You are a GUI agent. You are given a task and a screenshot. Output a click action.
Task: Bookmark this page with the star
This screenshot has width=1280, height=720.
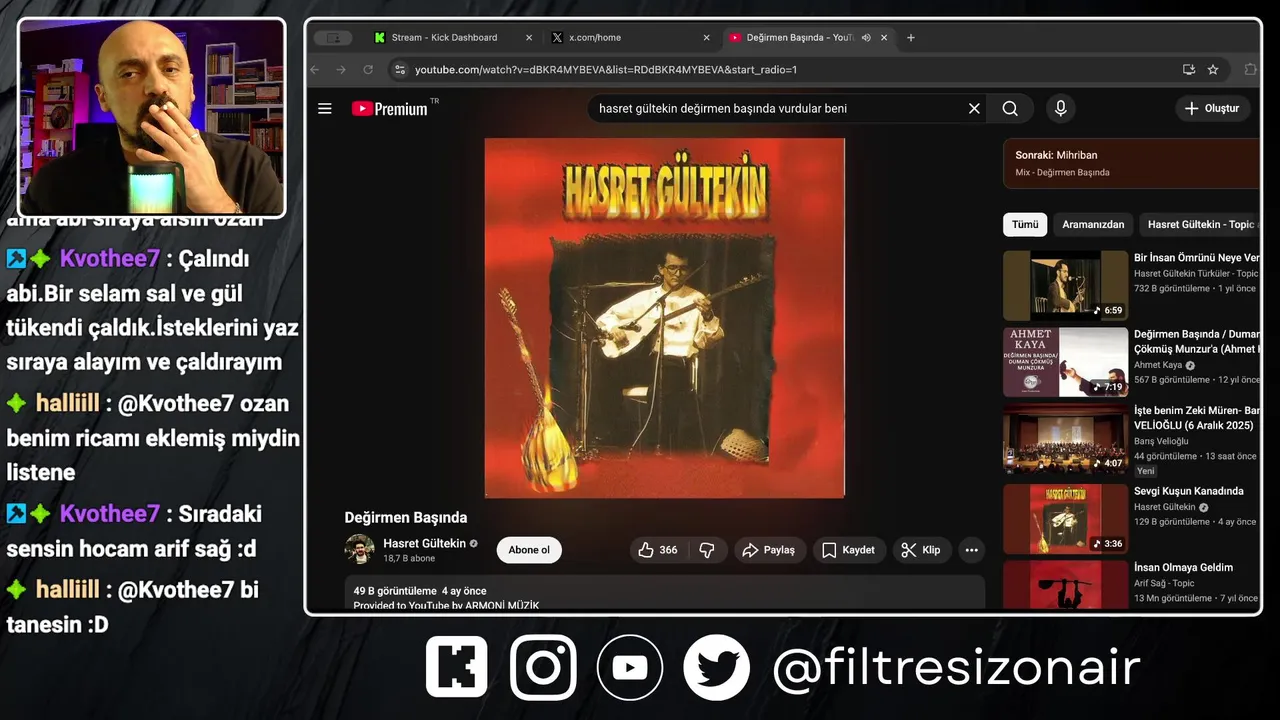[1213, 69]
